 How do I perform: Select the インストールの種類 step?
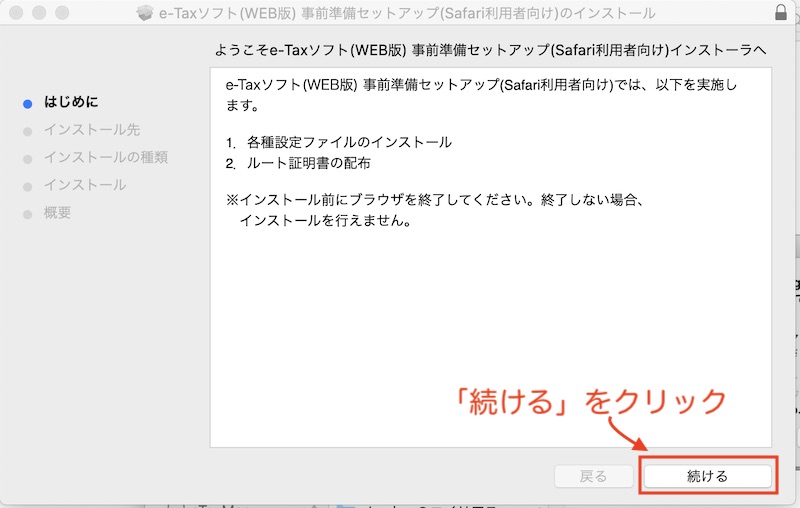tap(106, 157)
